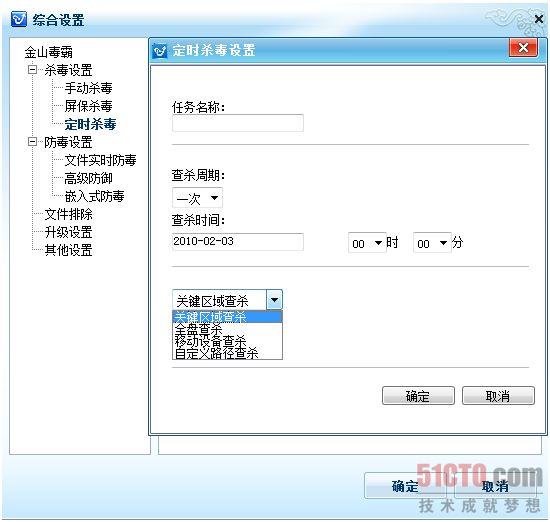Cancel with 取消 in 定时杀毒设置 dialog
The width and height of the screenshot is (550, 522).
click(x=498, y=396)
